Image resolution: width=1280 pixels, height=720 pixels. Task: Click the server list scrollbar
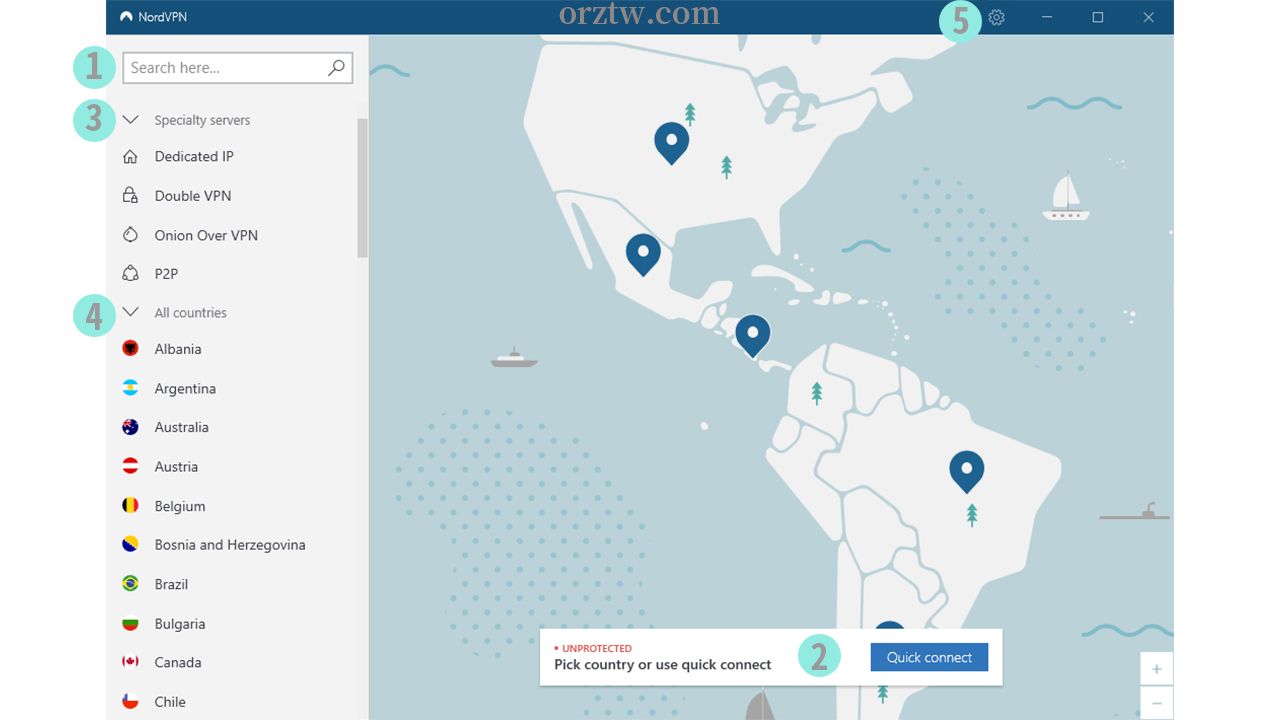(362, 188)
